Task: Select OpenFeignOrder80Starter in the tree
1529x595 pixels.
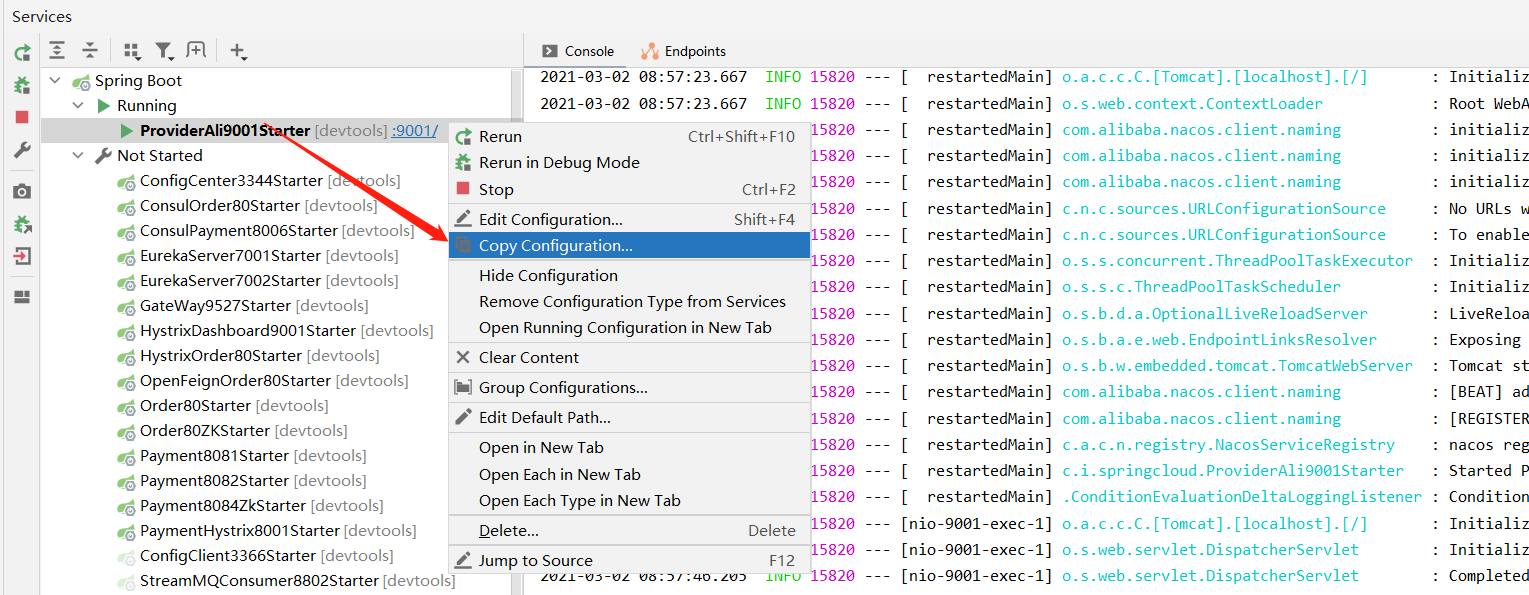Action: click(x=235, y=381)
